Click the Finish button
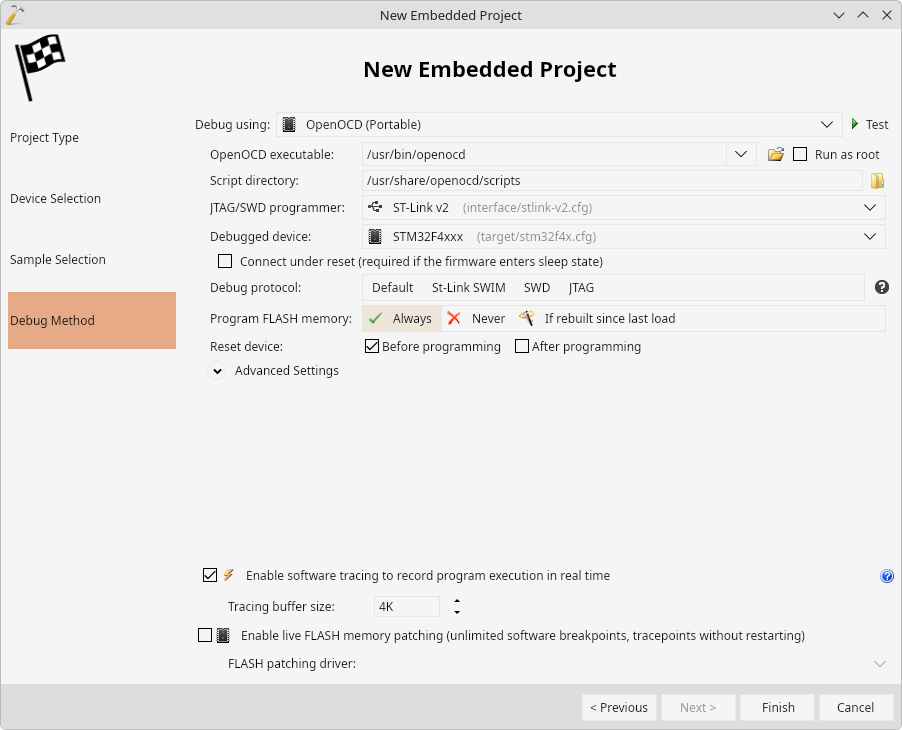Image resolution: width=902 pixels, height=730 pixels. [x=777, y=708]
